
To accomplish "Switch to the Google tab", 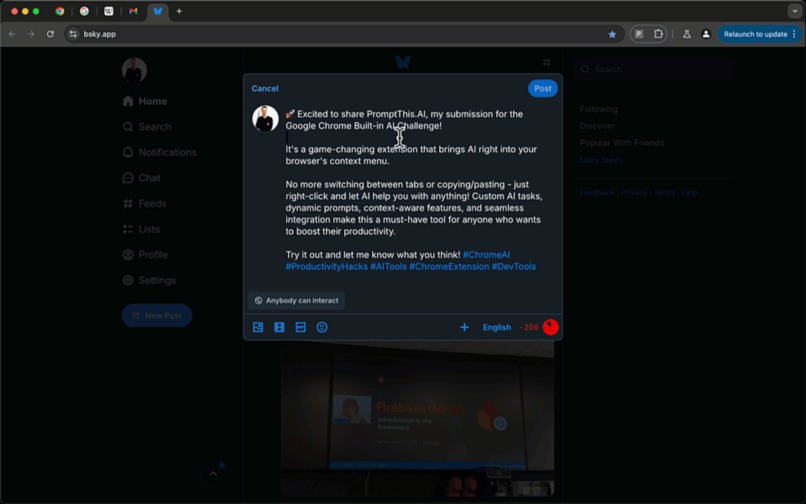I will 84,11.
